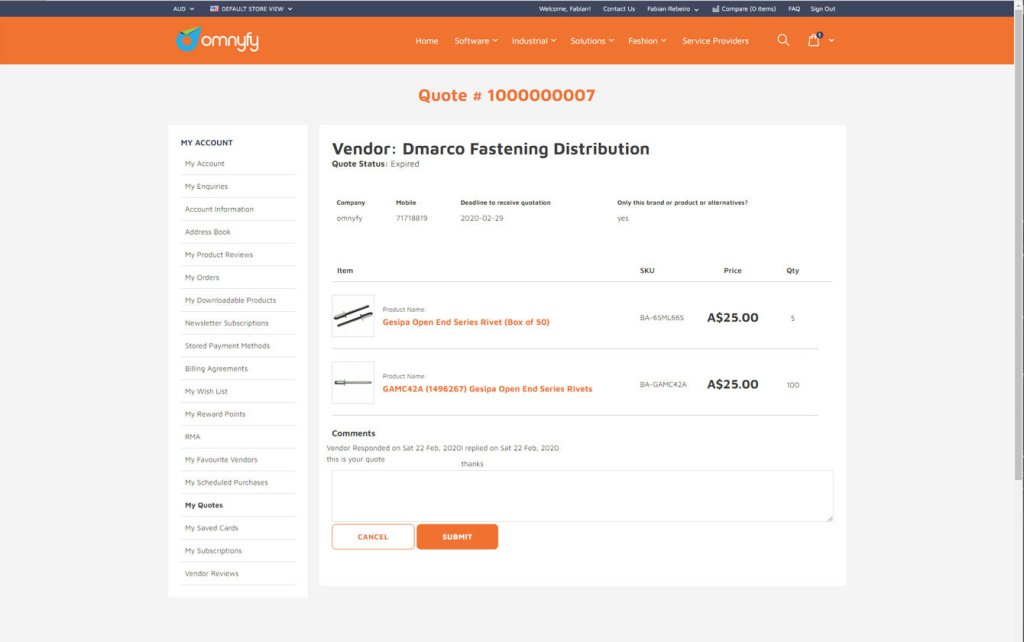Open Stored Payment Methods in the sidebar
1024x642 pixels.
(x=227, y=346)
